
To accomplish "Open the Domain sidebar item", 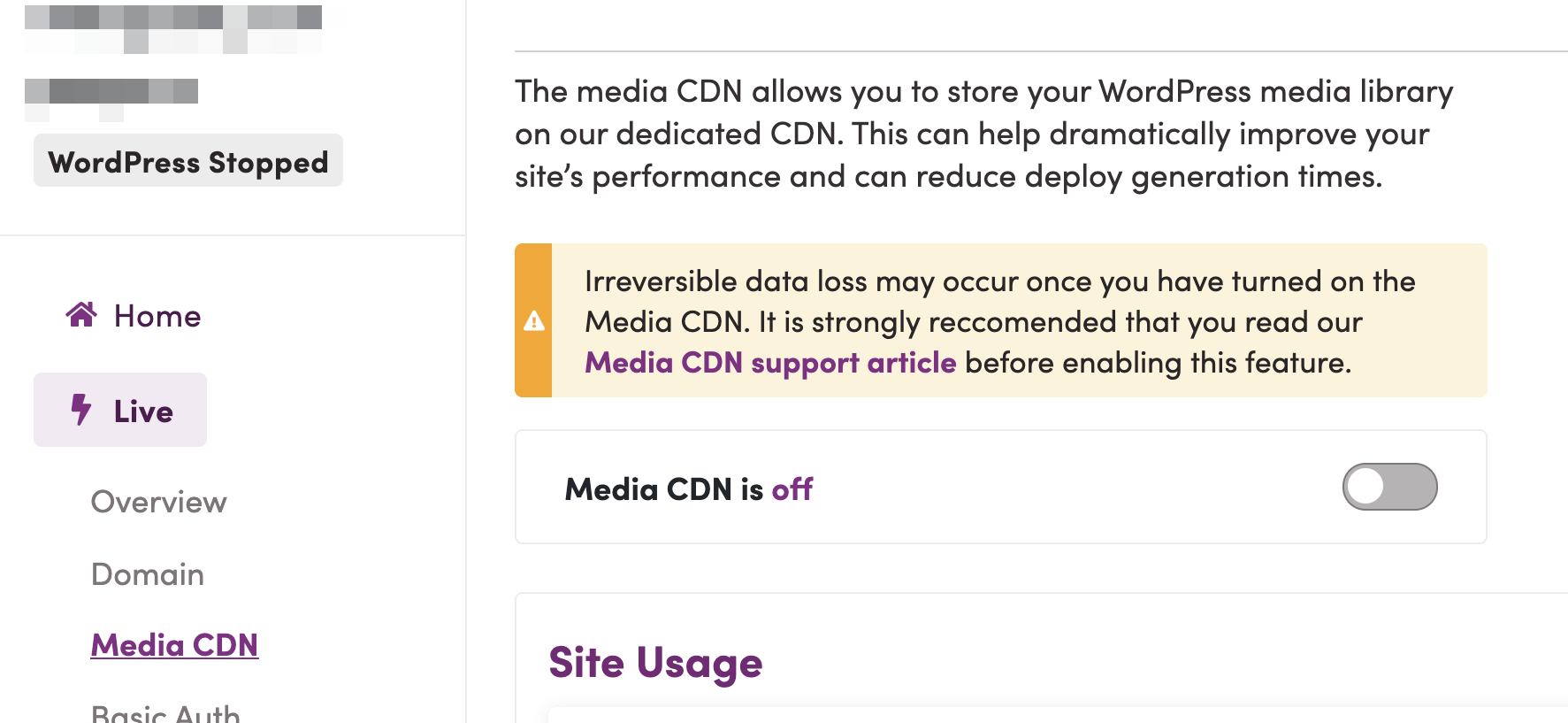I will (148, 574).
